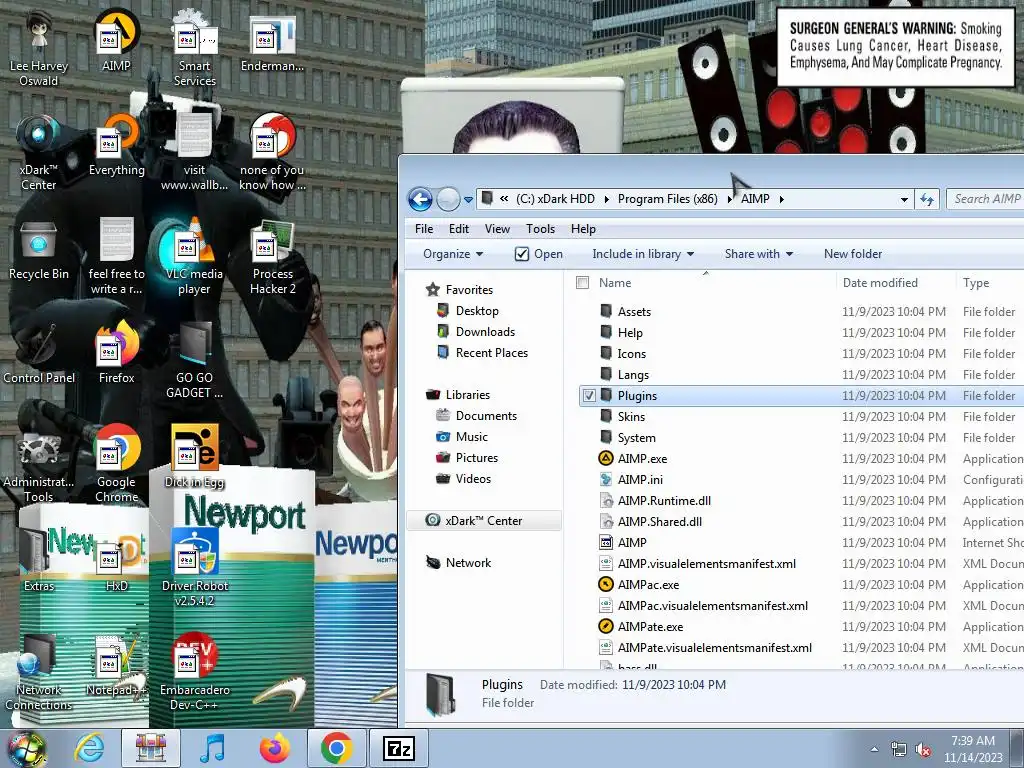Launch Google Chrome desktop shortcut
This screenshot has height=768, width=1024.
116,464
